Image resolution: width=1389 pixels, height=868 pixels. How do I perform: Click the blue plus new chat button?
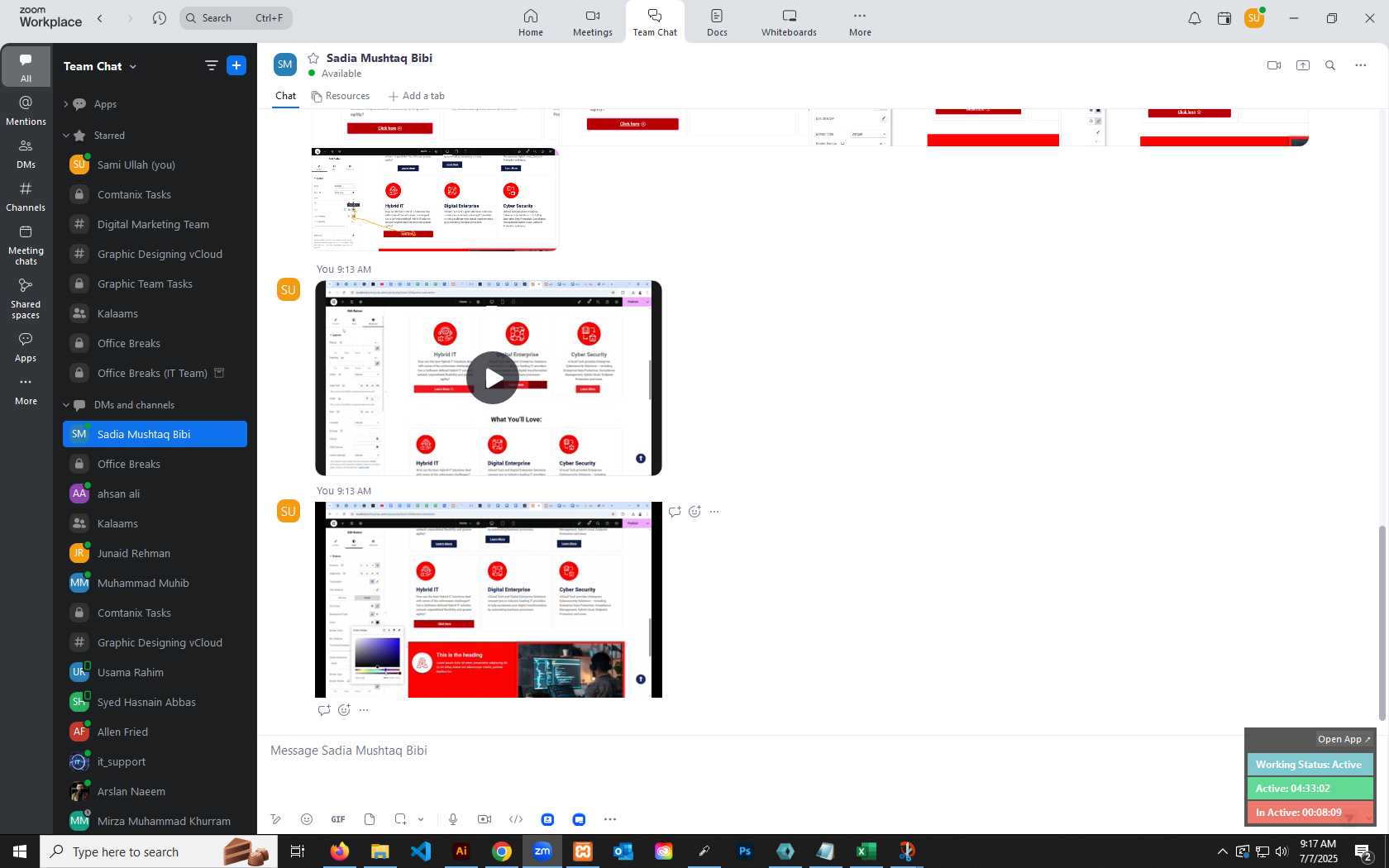(236, 65)
